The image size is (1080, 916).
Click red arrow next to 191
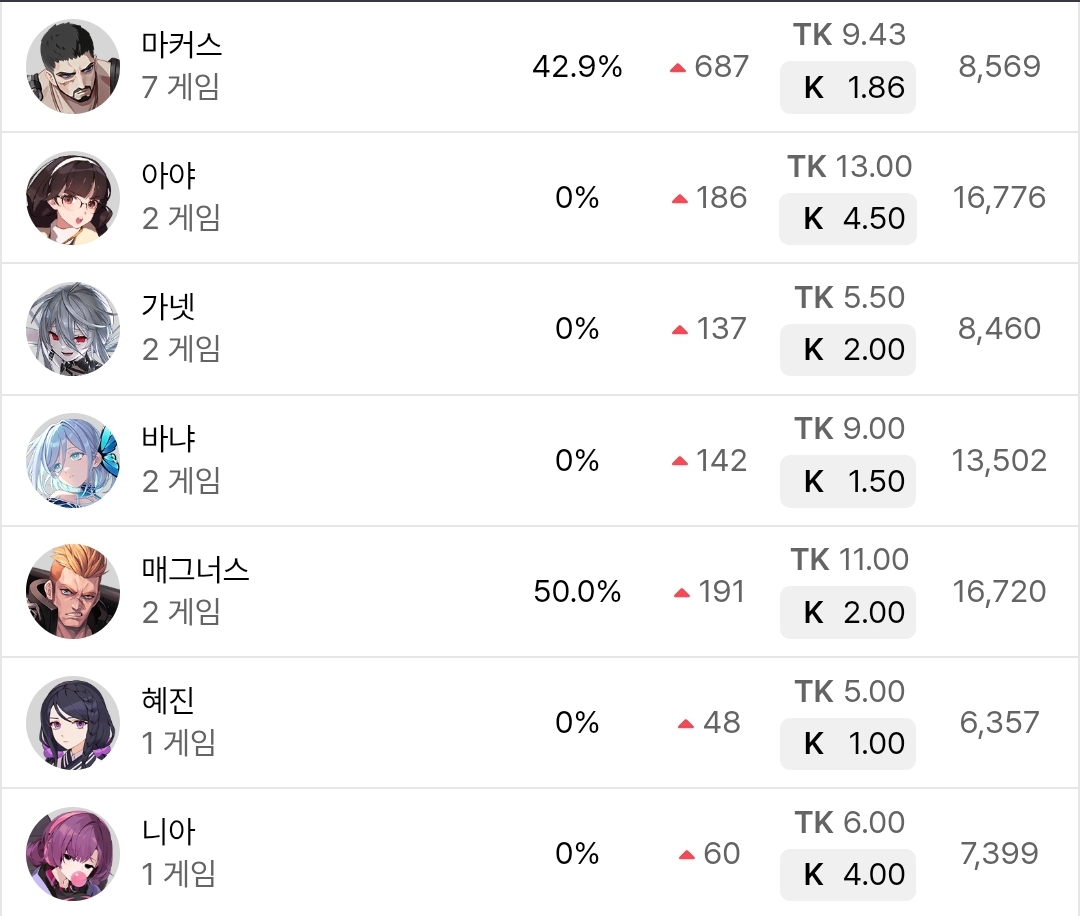[x=682, y=593]
